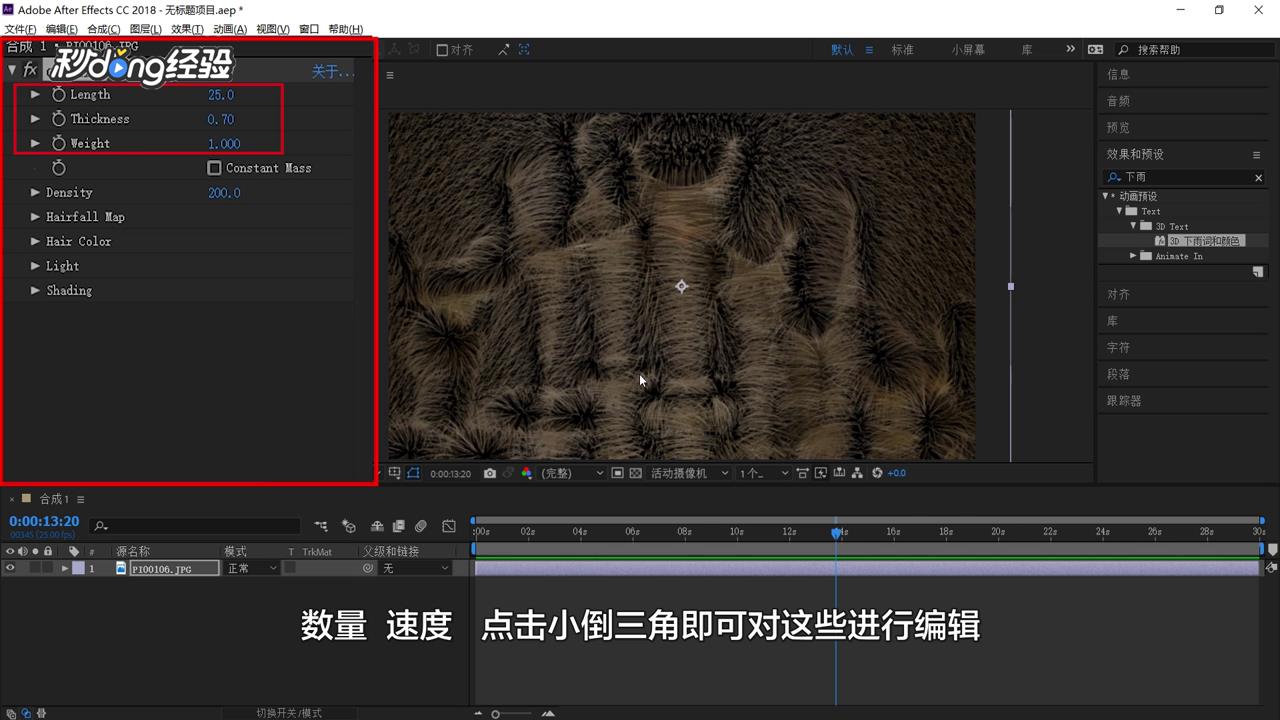Toggle the Length stopwatch keyframe icon

59,94
